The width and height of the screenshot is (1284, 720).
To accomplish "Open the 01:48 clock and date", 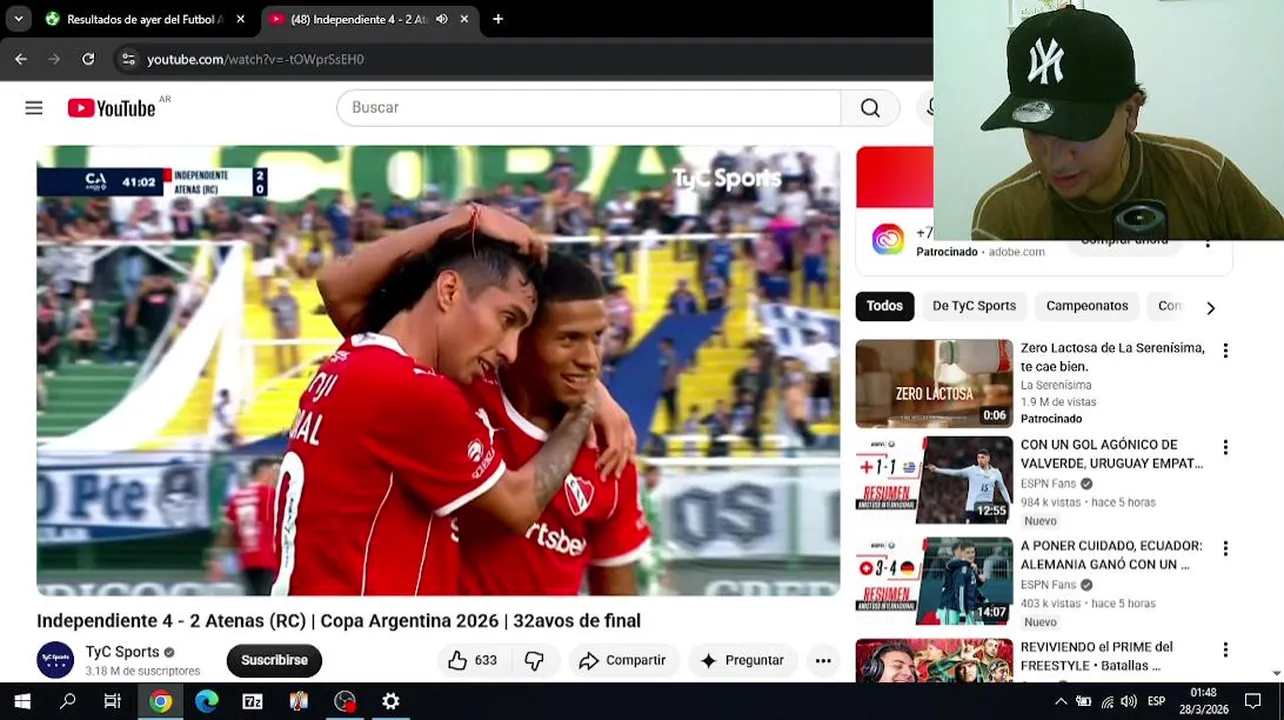I will (1204, 701).
